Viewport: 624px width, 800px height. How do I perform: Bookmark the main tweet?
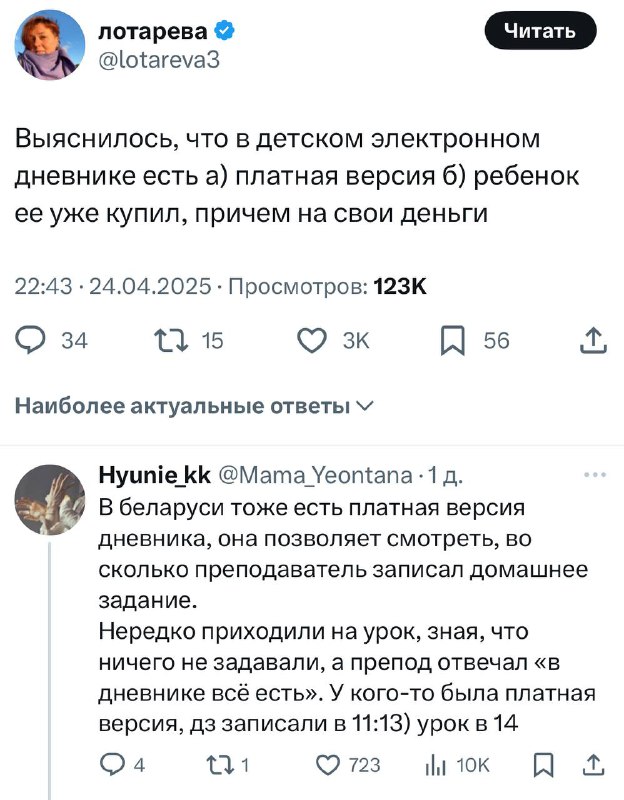pos(453,342)
